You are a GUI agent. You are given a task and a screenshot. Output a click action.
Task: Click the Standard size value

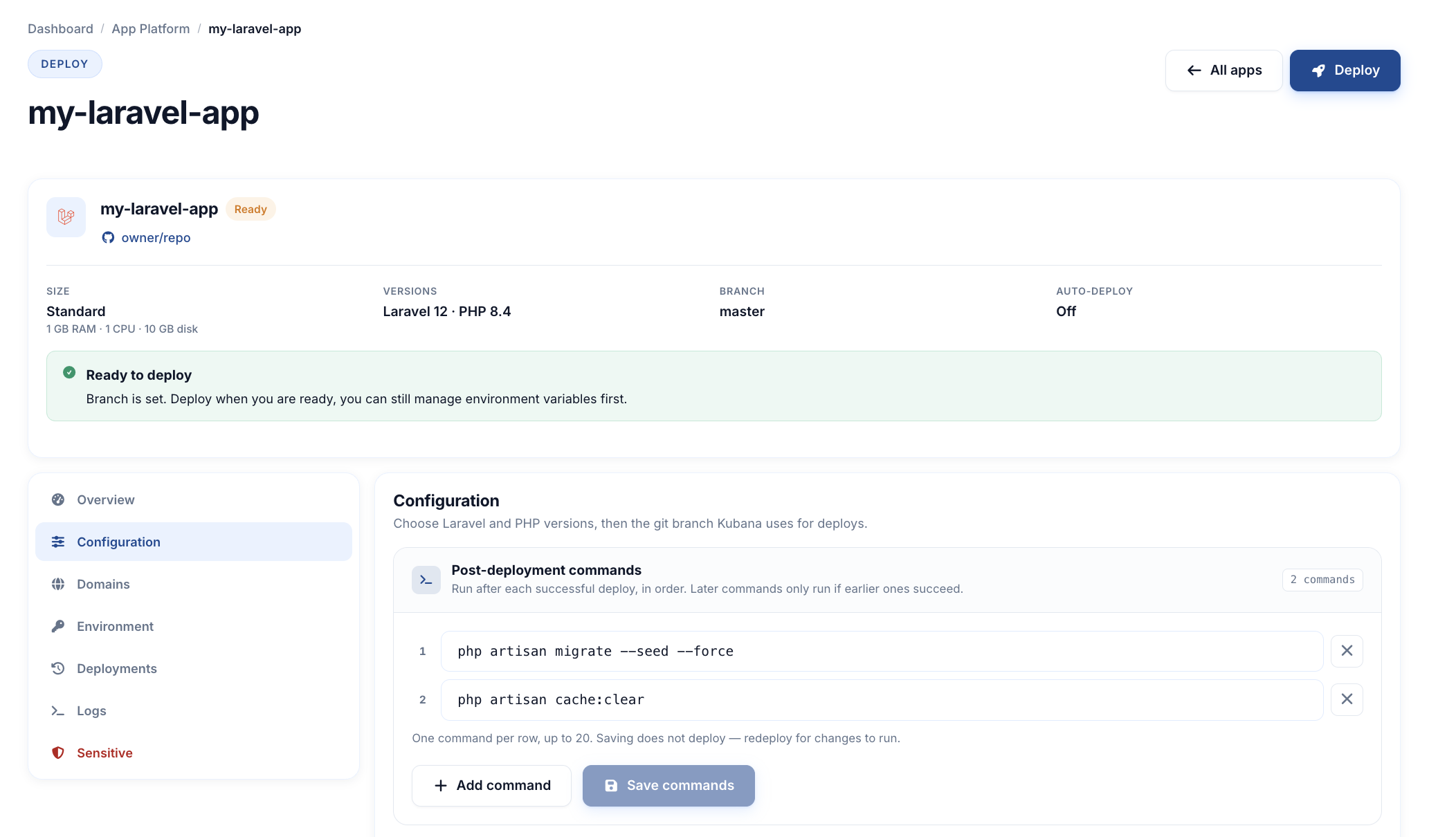[x=76, y=311]
